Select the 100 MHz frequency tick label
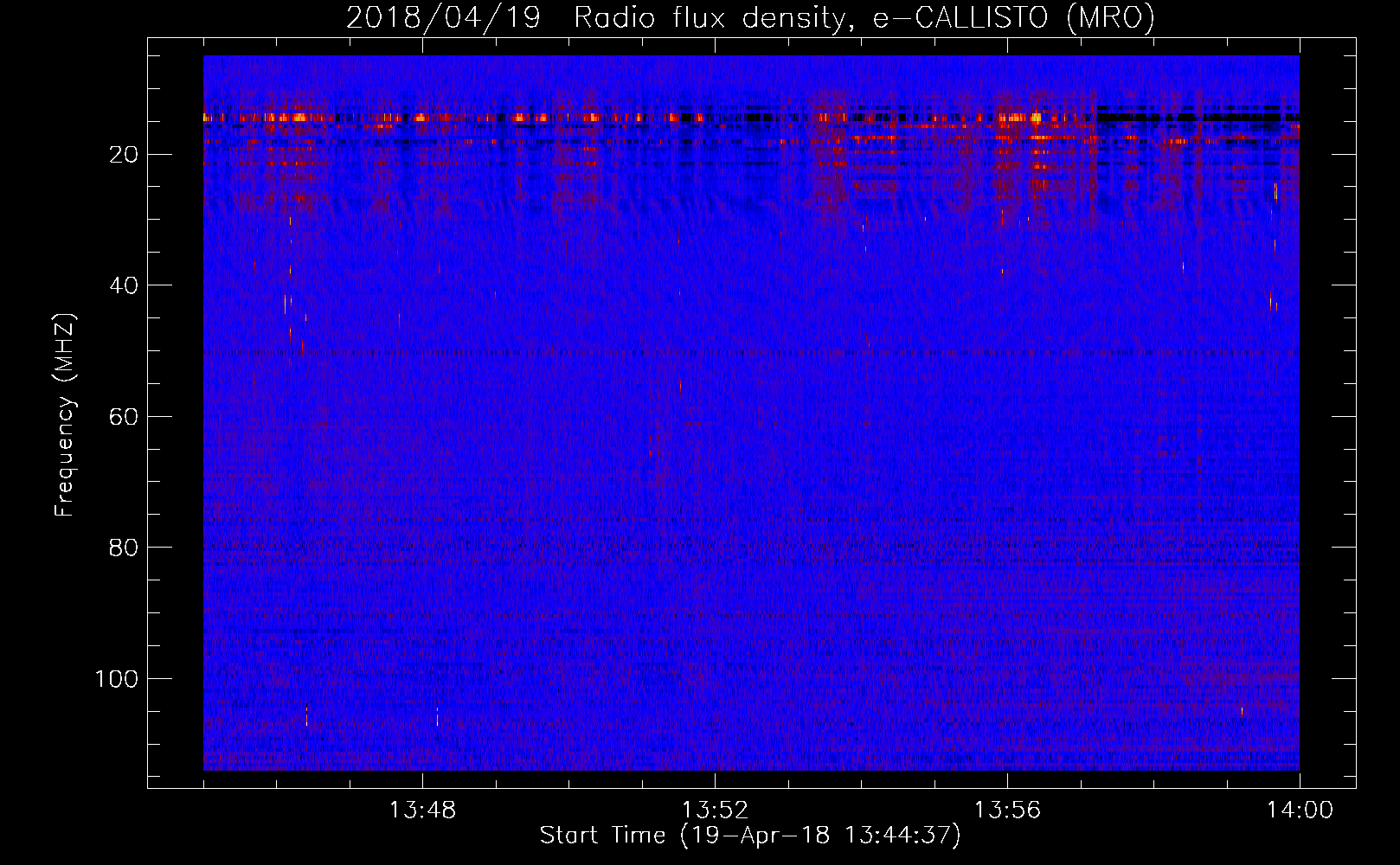This screenshot has width=1400, height=865. coord(117,679)
